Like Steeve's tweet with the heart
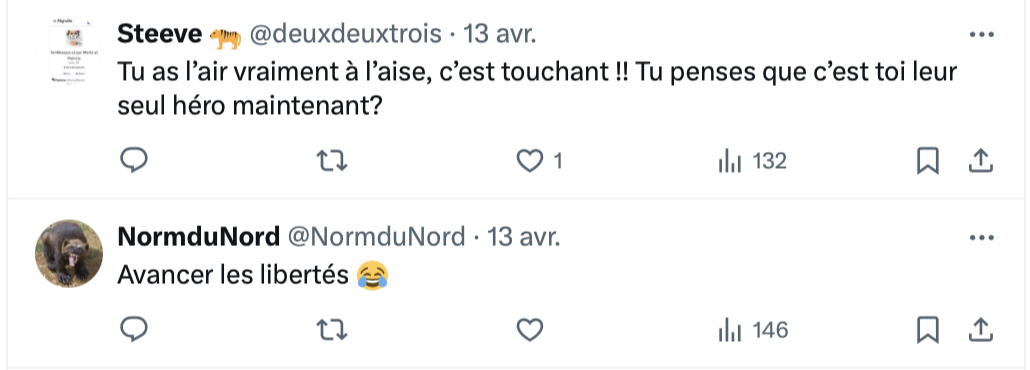Image resolution: width=1030 pixels, height=370 pixels. coord(529,161)
